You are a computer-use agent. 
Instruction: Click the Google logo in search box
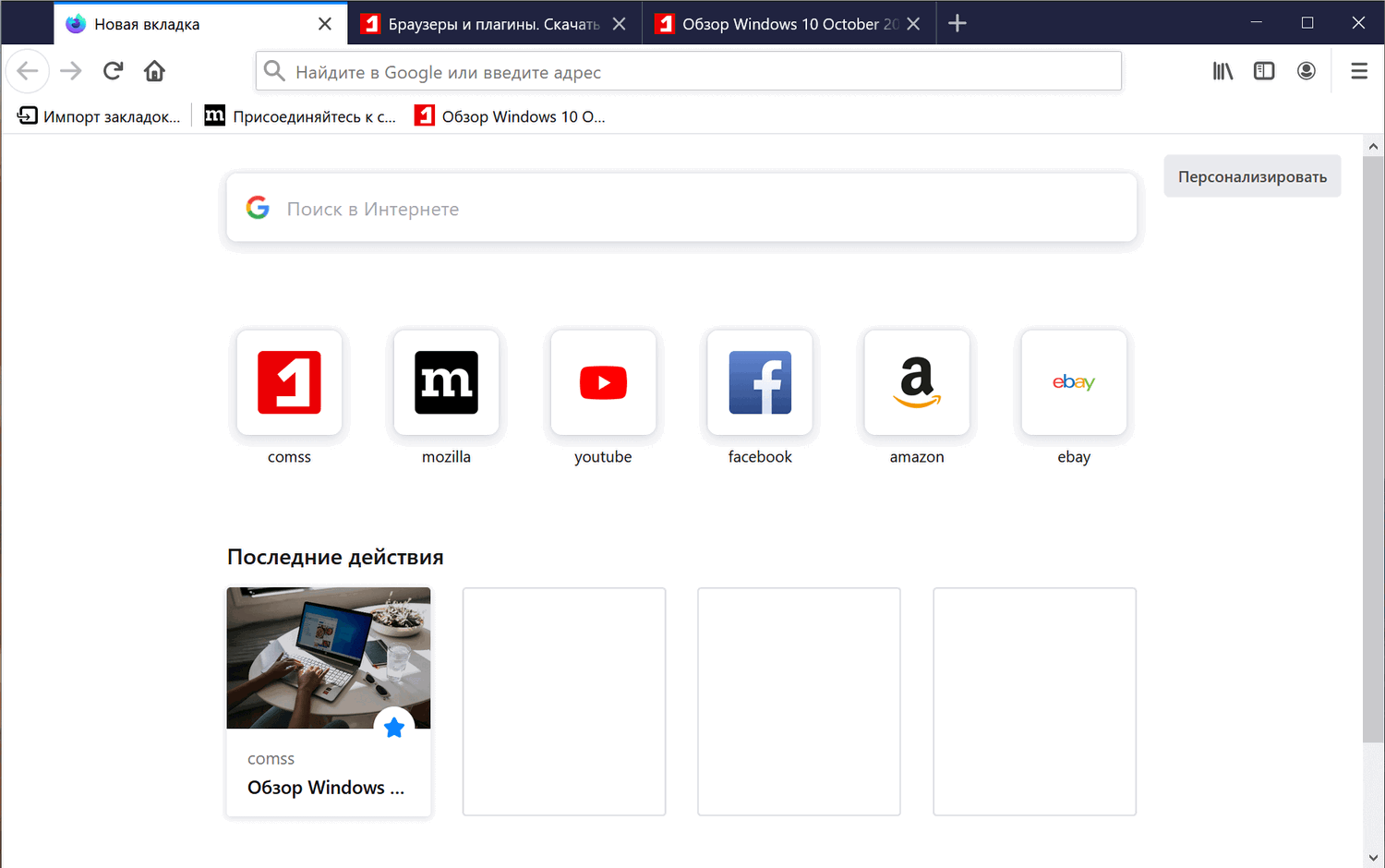258,208
